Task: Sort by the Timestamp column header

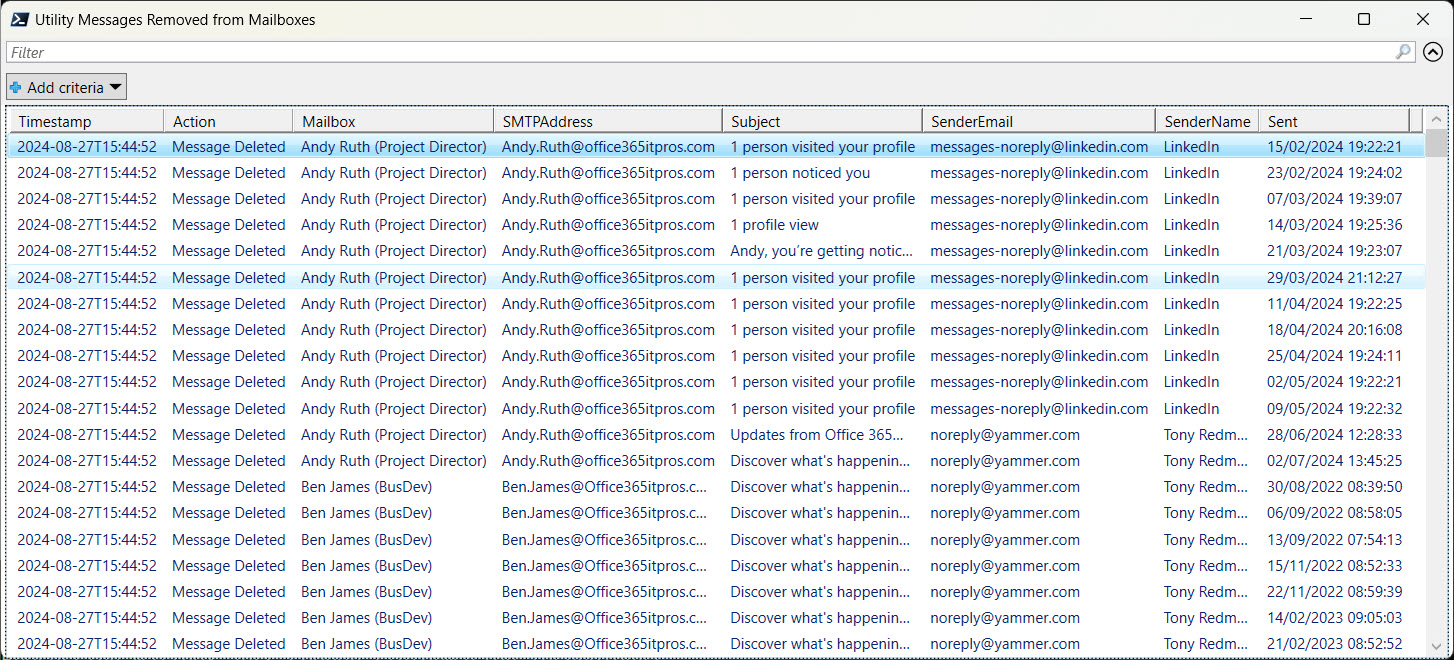Action: click(85, 120)
